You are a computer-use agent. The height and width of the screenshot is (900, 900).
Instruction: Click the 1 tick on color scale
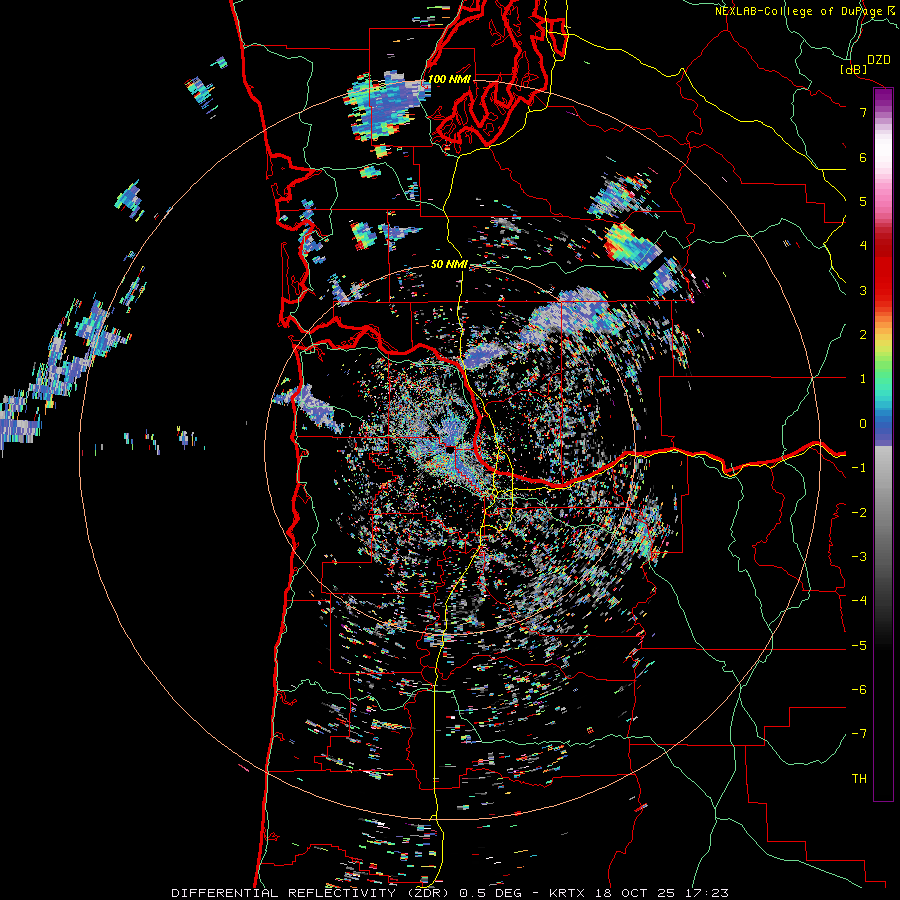(x=863, y=379)
